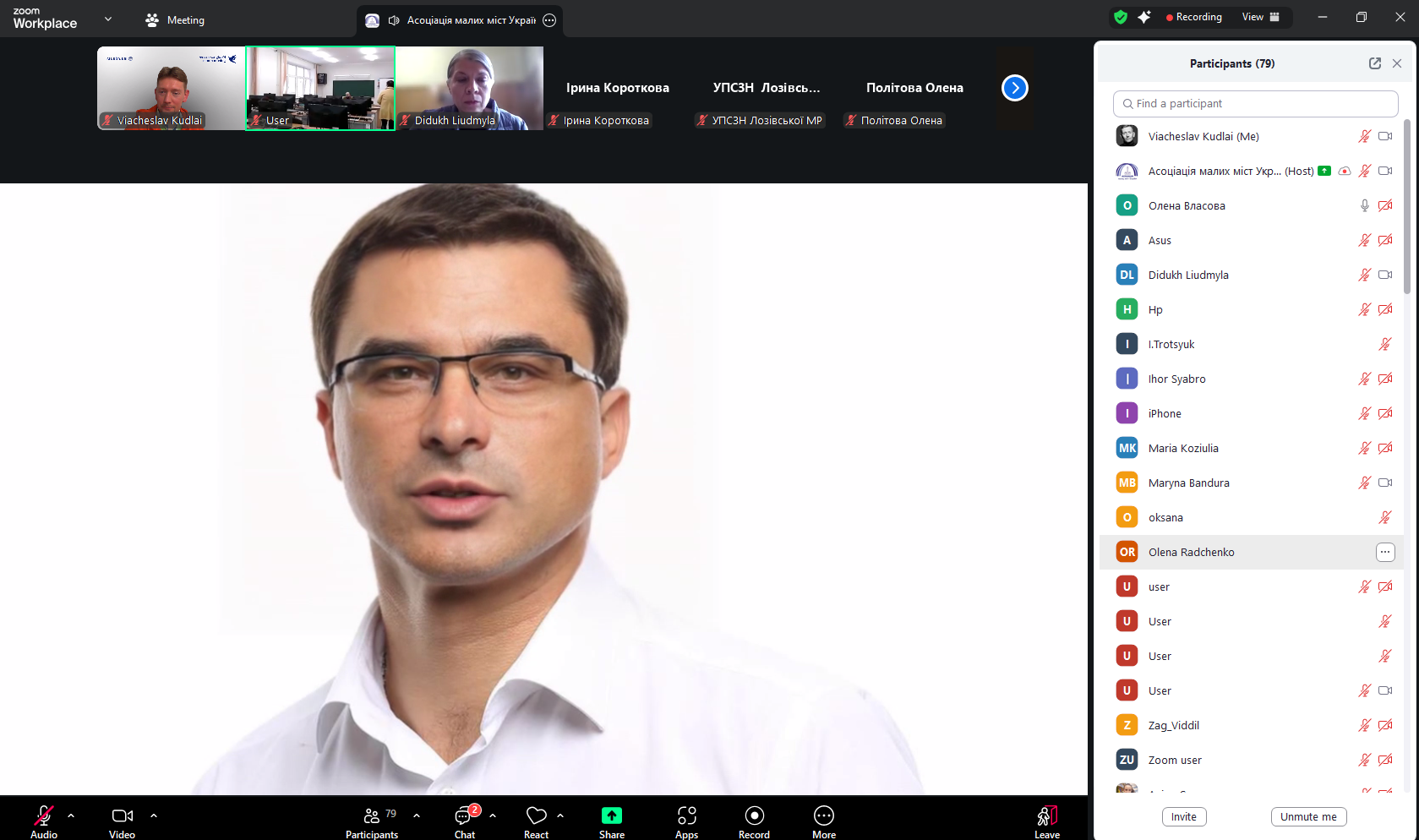Click the green Share screen icon
Image resolution: width=1419 pixels, height=840 pixels.
tap(611, 816)
